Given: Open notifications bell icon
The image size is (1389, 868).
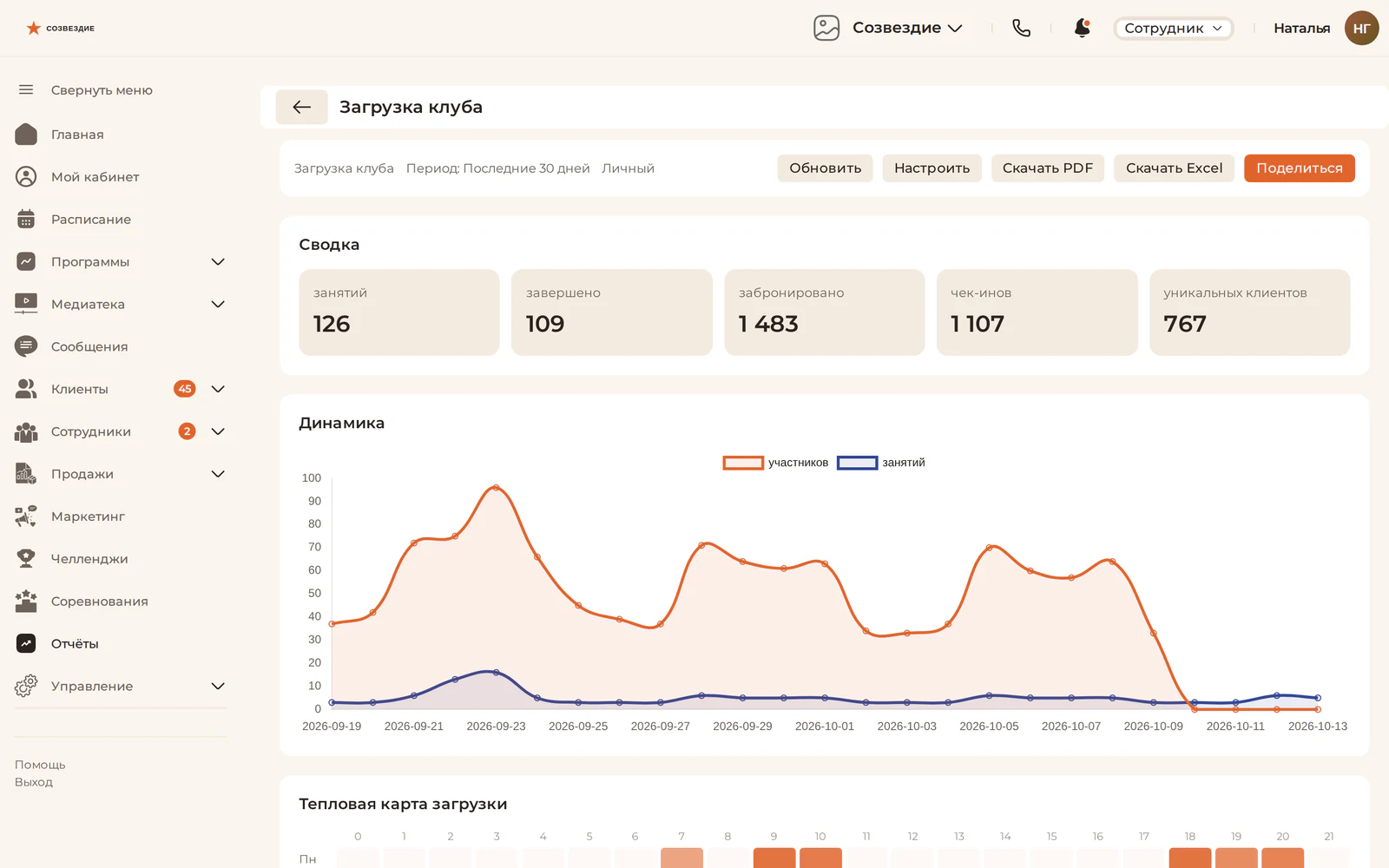Looking at the screenshot, I should click(x=1082, y=28).
